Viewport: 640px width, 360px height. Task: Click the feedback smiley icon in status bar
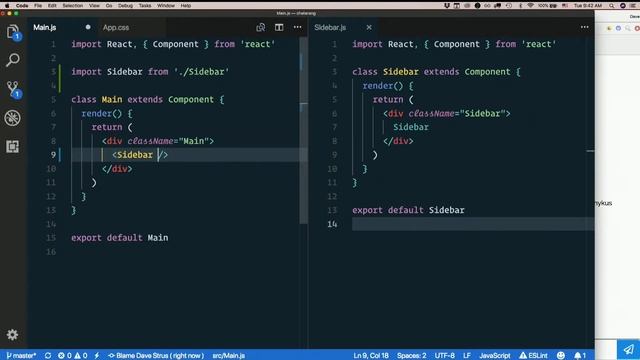(x=561, y=356)
